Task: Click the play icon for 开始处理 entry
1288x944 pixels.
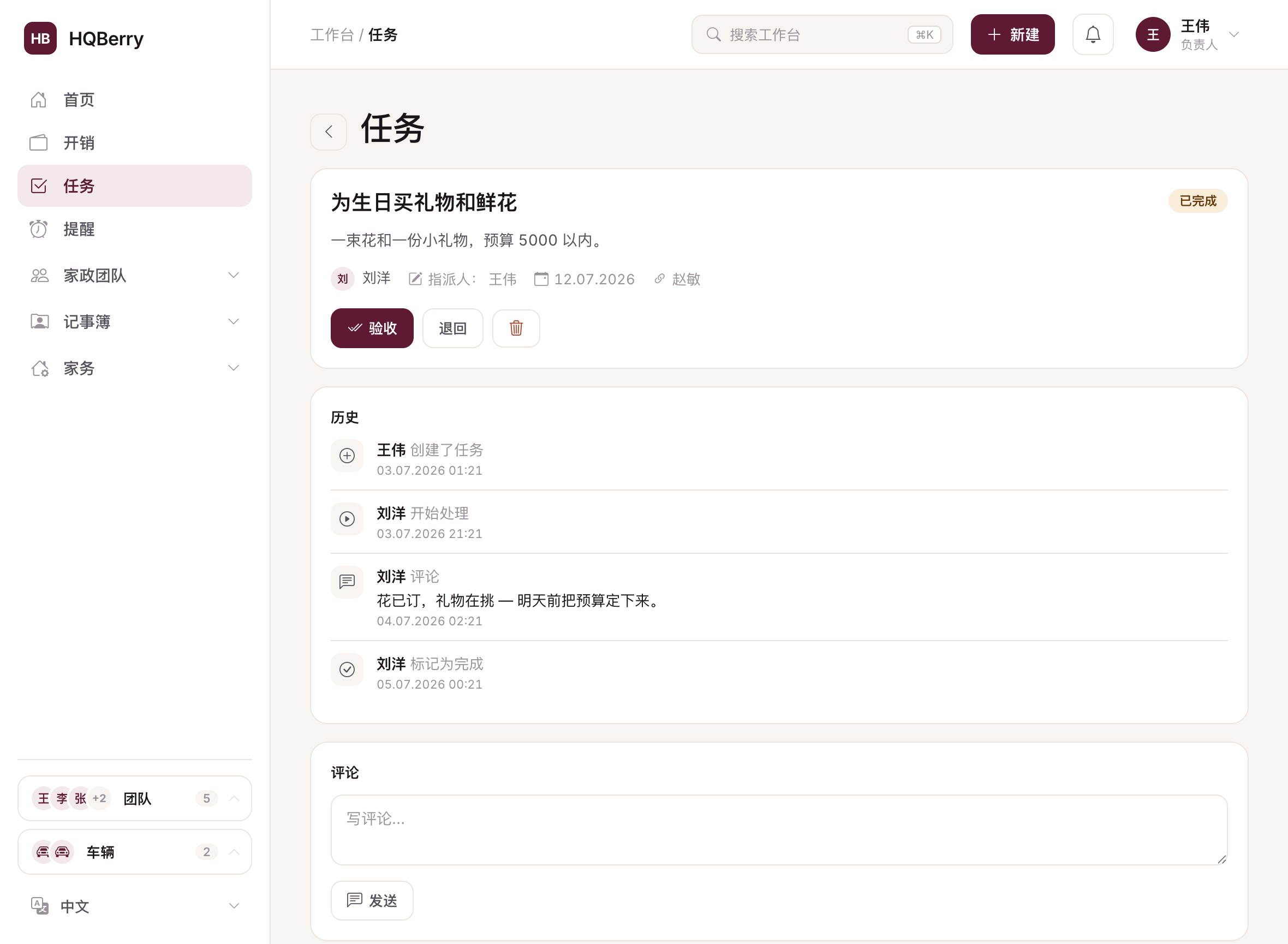Action: 347,519
